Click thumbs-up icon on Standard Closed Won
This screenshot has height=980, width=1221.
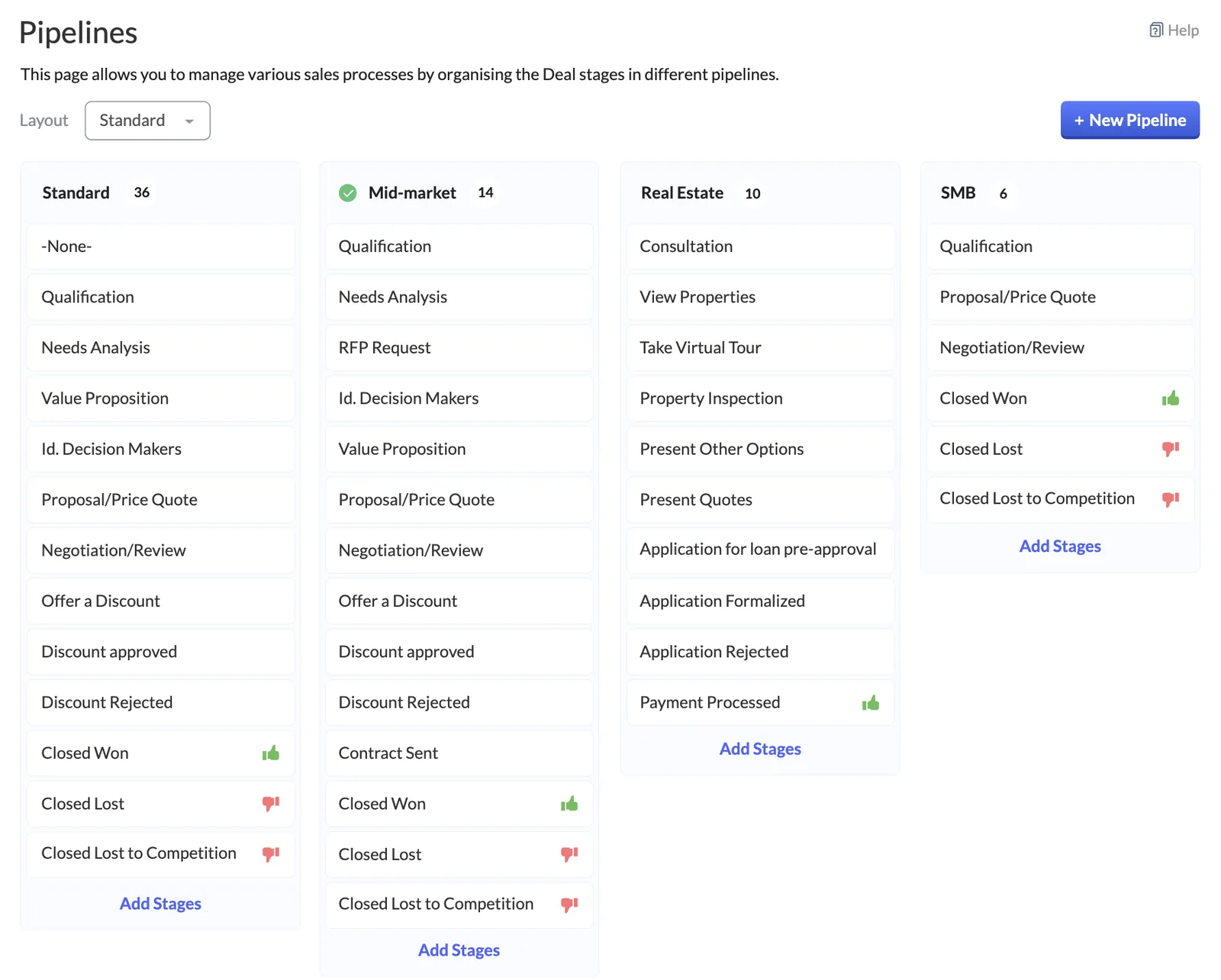pyautogui.click(x=271, y=753)
